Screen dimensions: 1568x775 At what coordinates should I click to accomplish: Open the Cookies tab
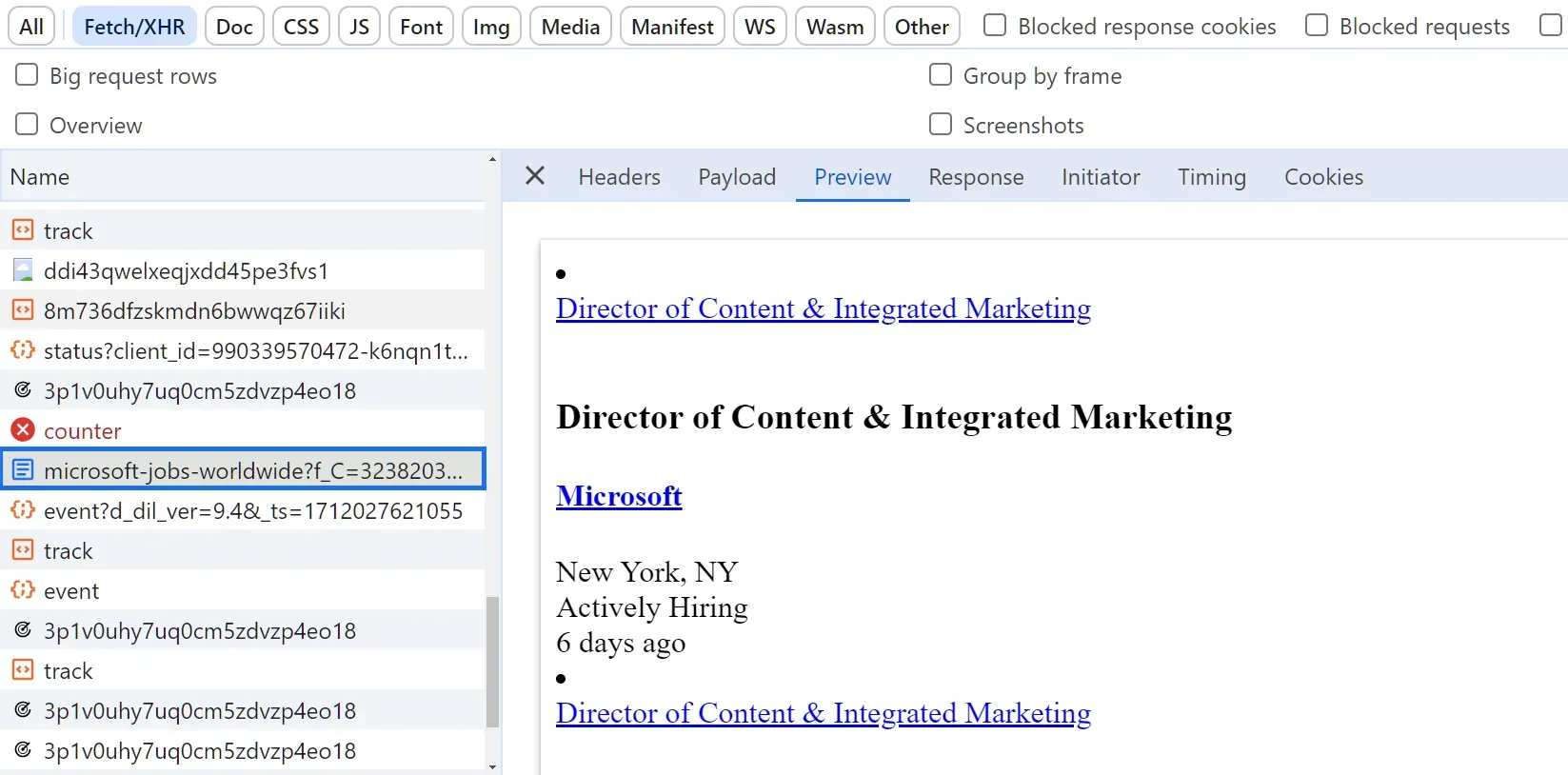(1323, 177)
